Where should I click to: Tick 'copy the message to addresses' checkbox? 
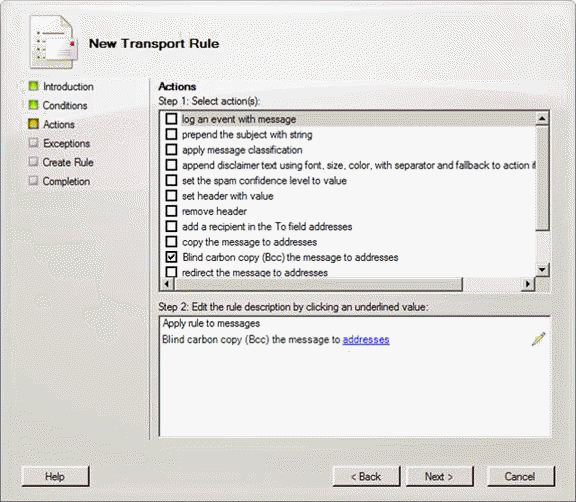coord(171,242)
